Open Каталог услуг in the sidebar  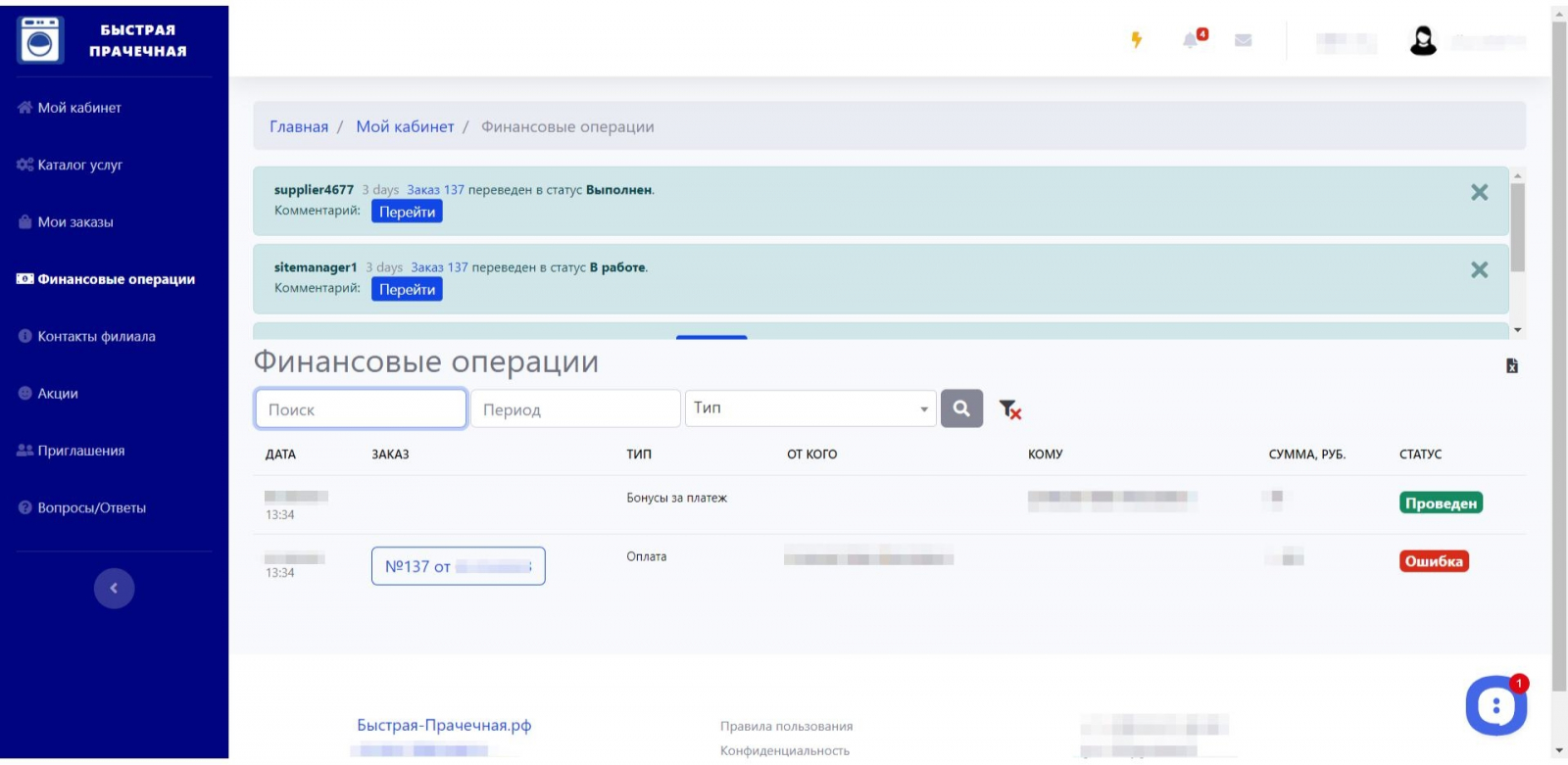pos(70,165)
